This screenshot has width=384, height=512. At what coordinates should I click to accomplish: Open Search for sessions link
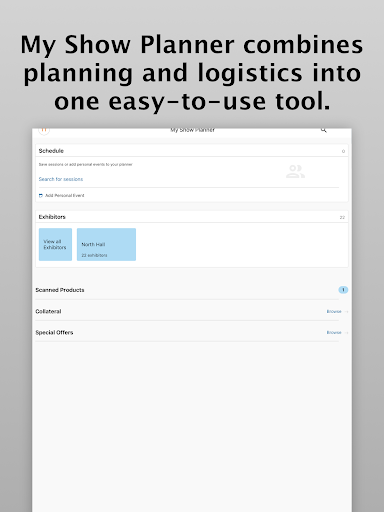(61, 179)
